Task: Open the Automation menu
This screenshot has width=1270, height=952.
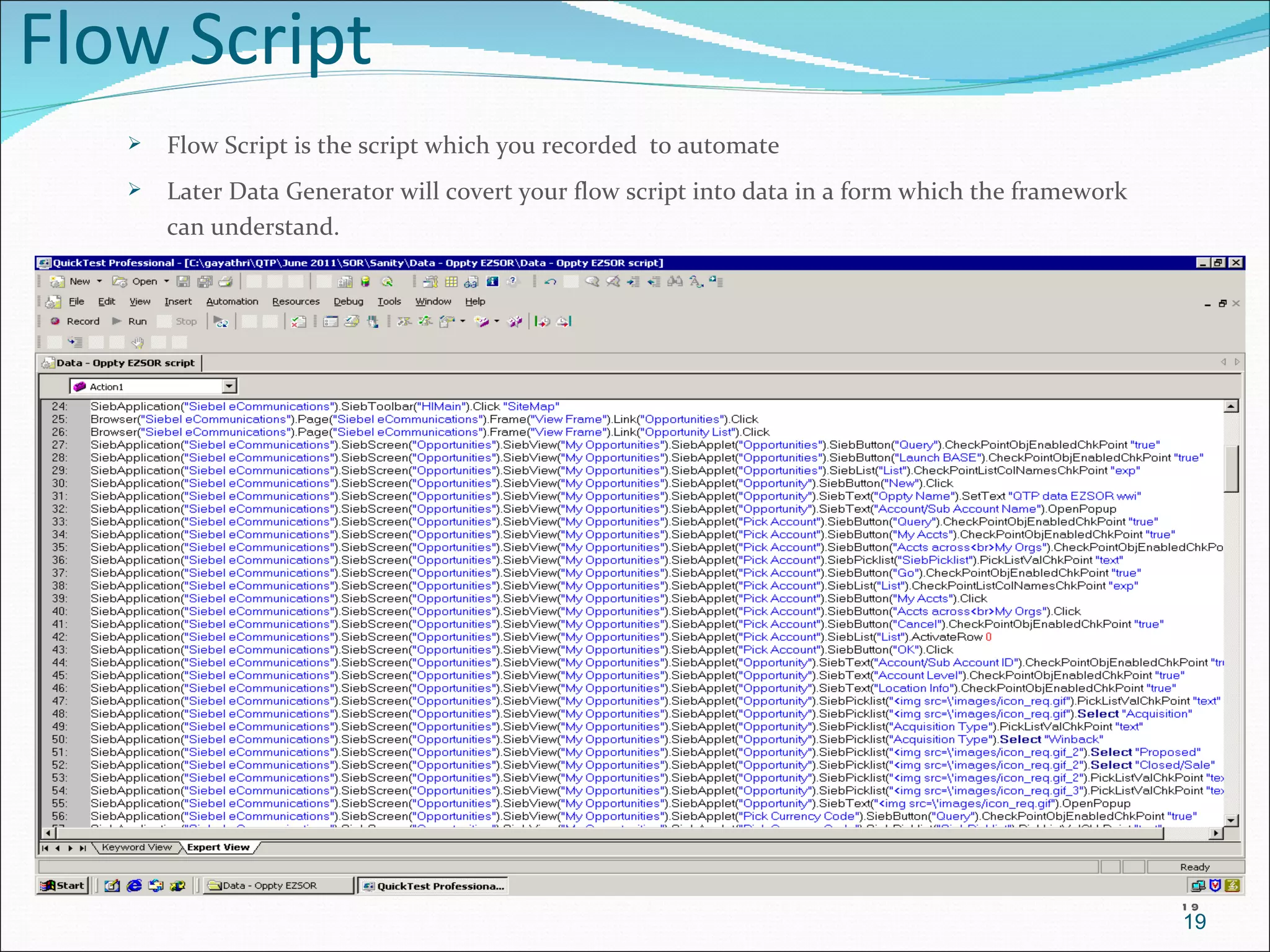Action: pos(232,301)
